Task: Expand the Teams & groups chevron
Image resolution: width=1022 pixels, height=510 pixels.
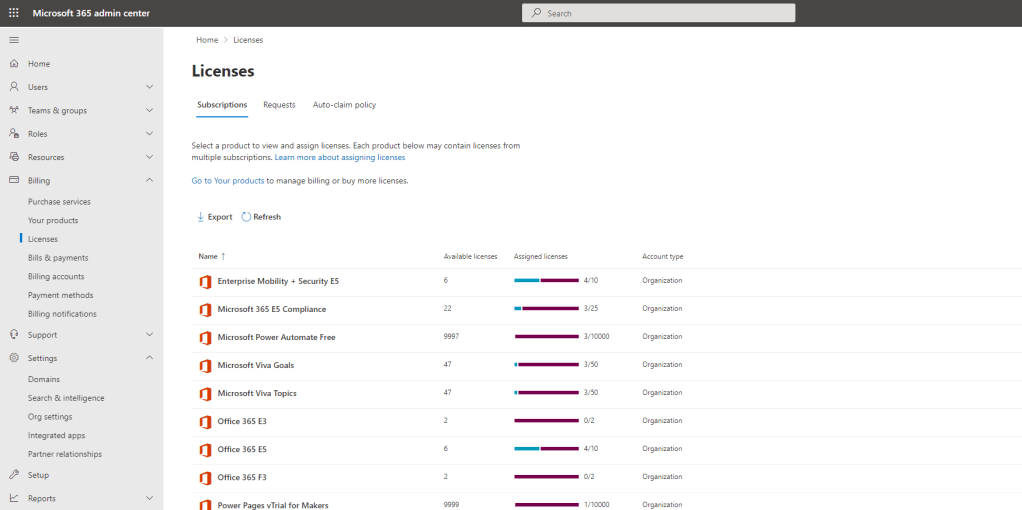Action: [149, 110]
